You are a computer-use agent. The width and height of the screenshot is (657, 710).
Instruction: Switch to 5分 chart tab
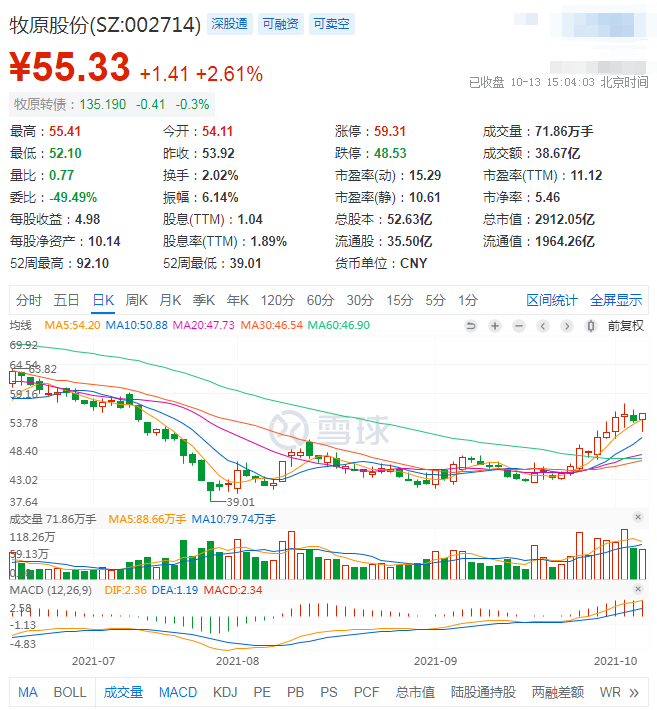(x=436, y=300)
